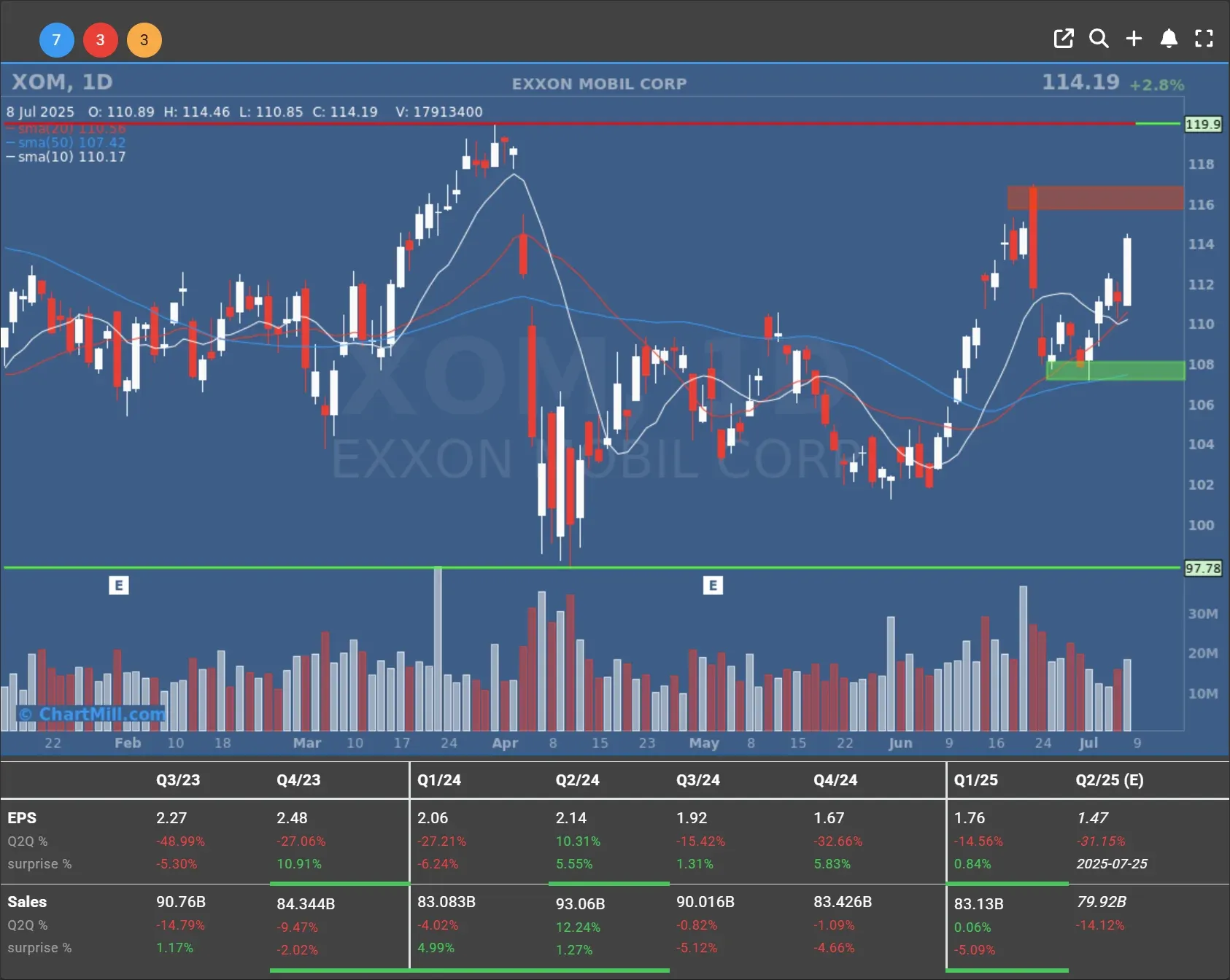Image resolution: width=1230 pixels, height=980 pixels.
Task: Click the EXXON MOBIL CORP chart title
Action: 599,84
